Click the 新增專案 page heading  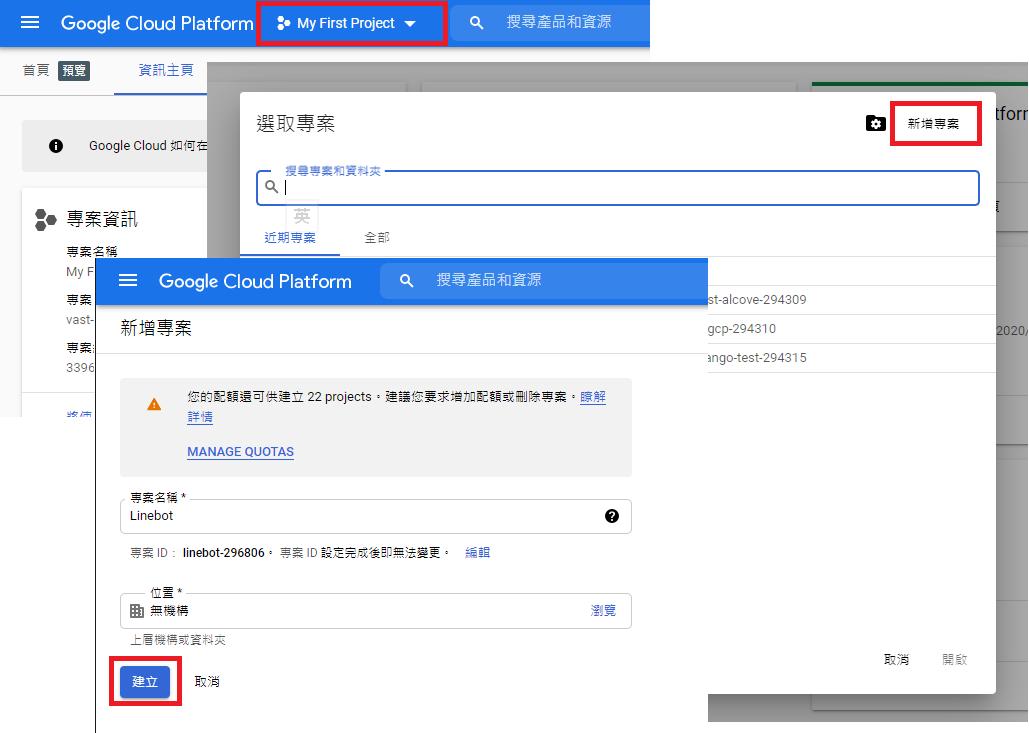156,328
